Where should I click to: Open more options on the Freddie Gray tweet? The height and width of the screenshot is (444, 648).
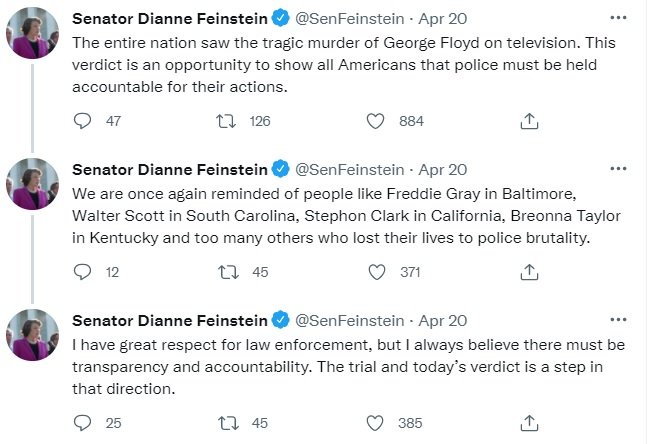(x=620, y=170)
